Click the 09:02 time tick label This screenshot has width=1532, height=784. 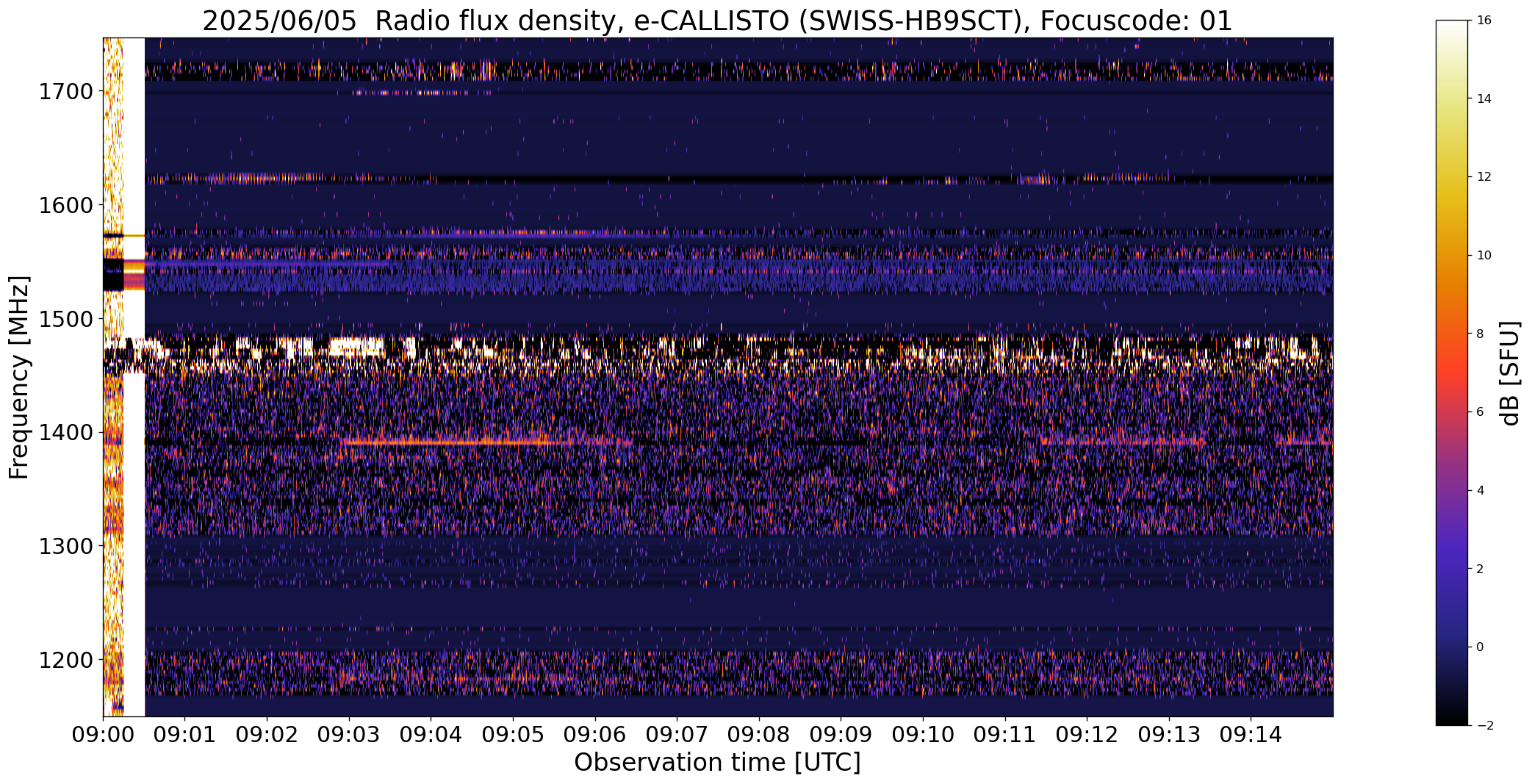click(x=267, y=735)
